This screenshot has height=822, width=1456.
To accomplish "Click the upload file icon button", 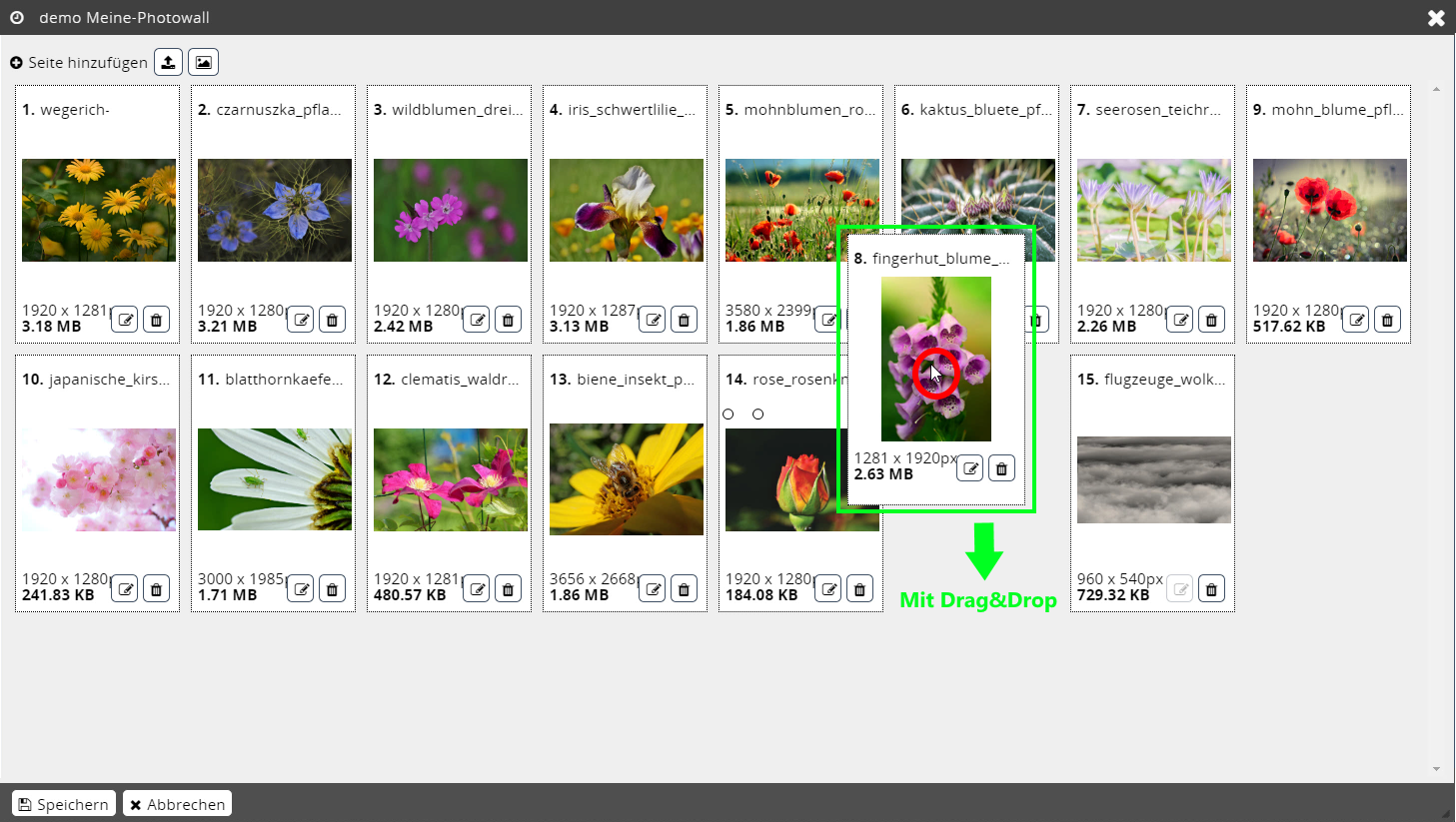I will pyautogui.click(x=168, y=62).
